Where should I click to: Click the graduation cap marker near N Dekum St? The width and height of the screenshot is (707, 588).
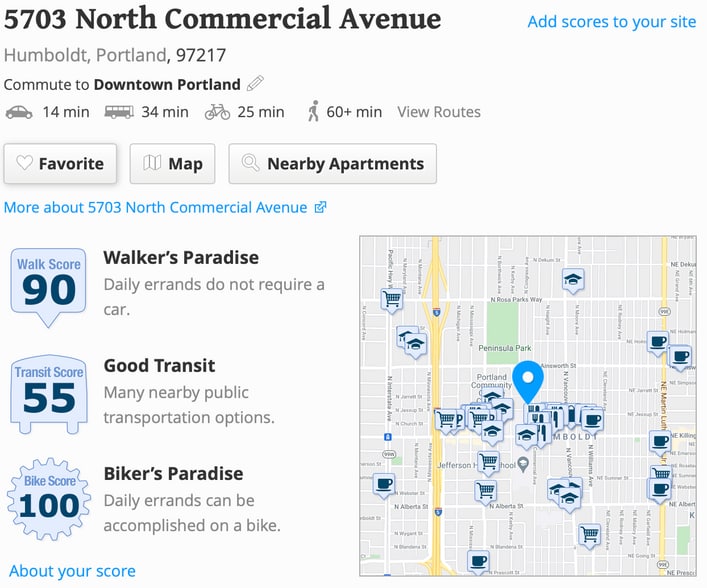[x=573, y=280]
